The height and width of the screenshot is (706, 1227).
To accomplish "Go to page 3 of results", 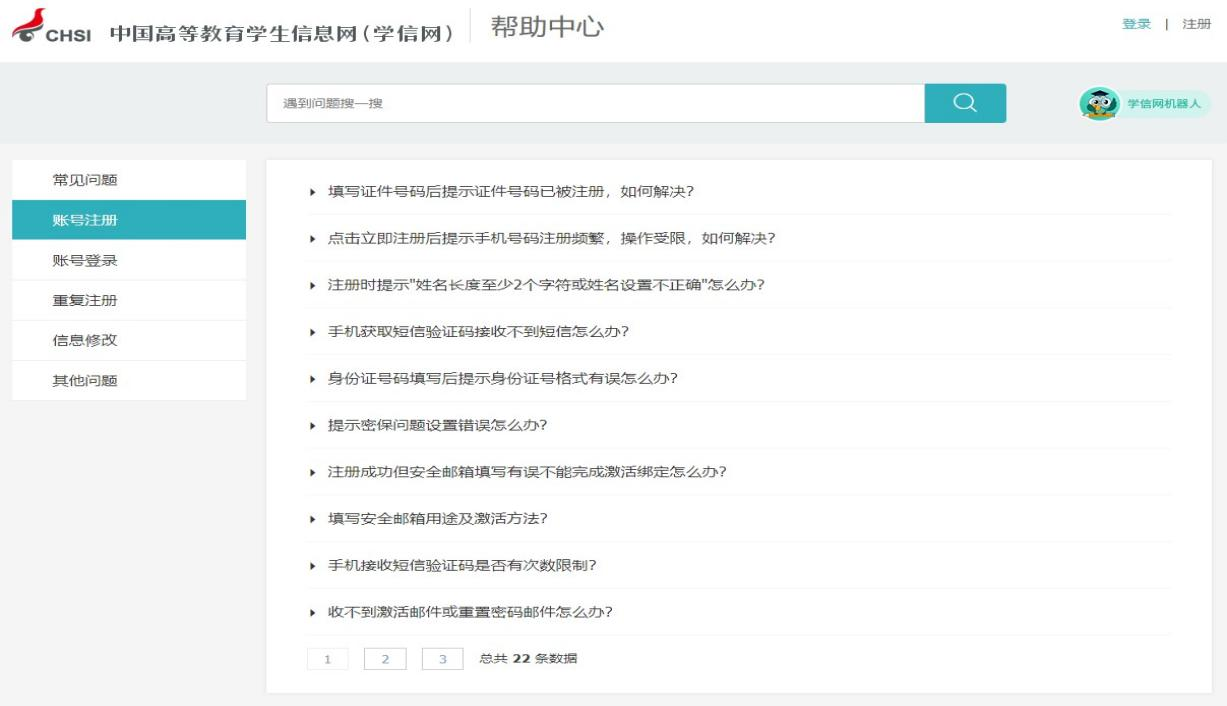I will pyautogui.click(x=443, y=659).
